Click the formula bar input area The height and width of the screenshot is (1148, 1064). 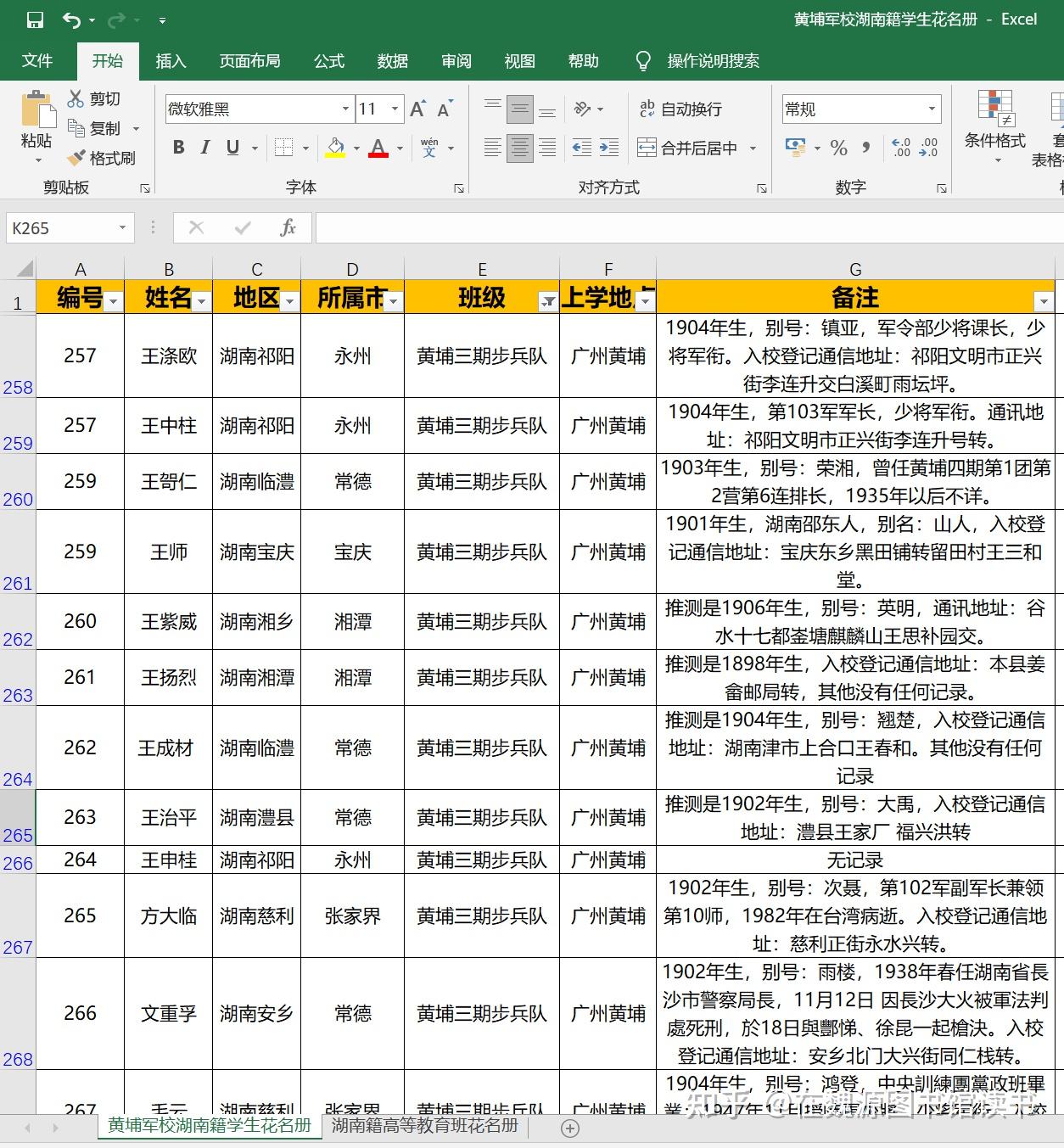(x=689, y=227)
